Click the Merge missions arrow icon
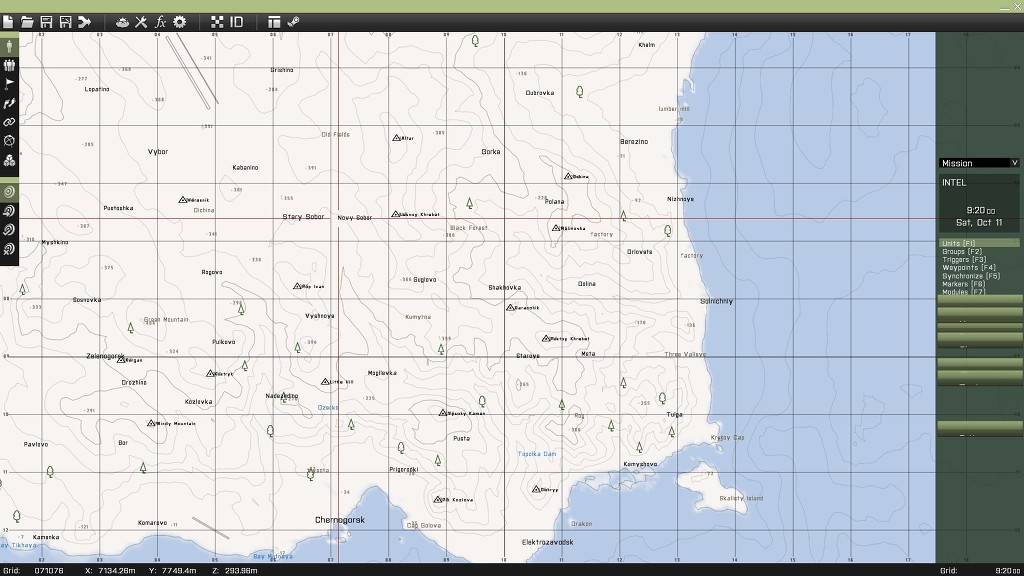This screenshot has width=1024, height=576. pos(85,21)
